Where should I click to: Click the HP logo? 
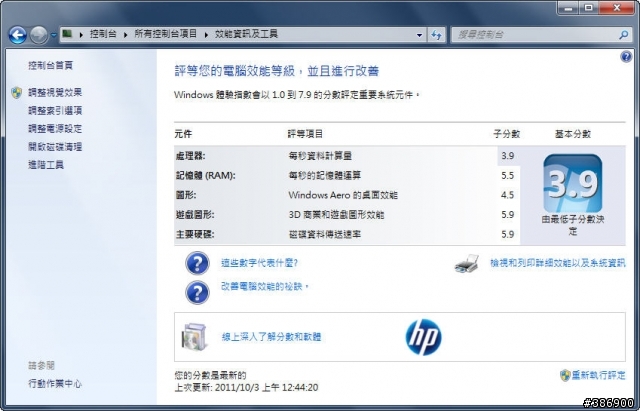click(x=423, y=337)
